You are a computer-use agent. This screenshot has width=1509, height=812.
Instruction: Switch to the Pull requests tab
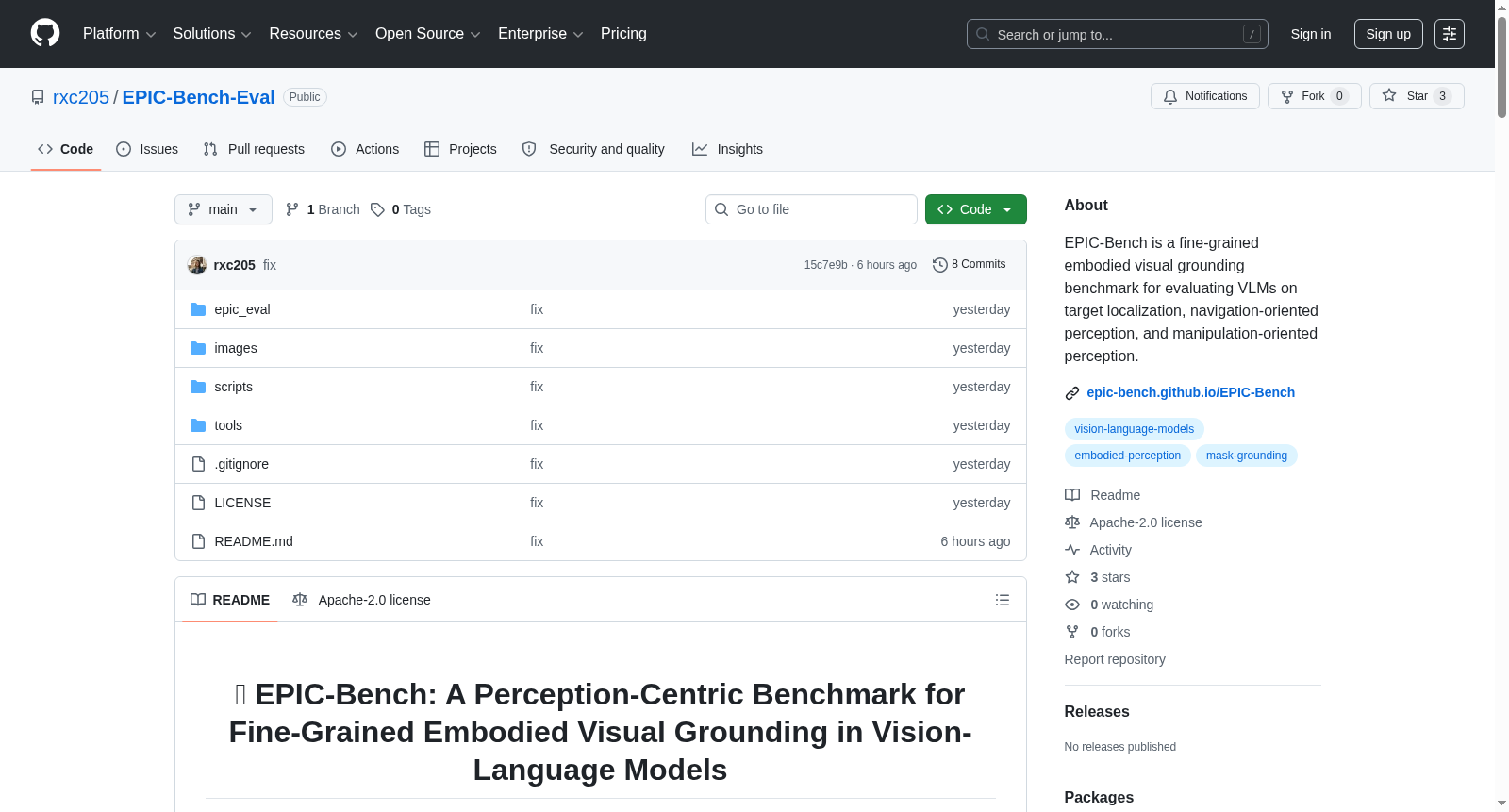coord(254,149)
